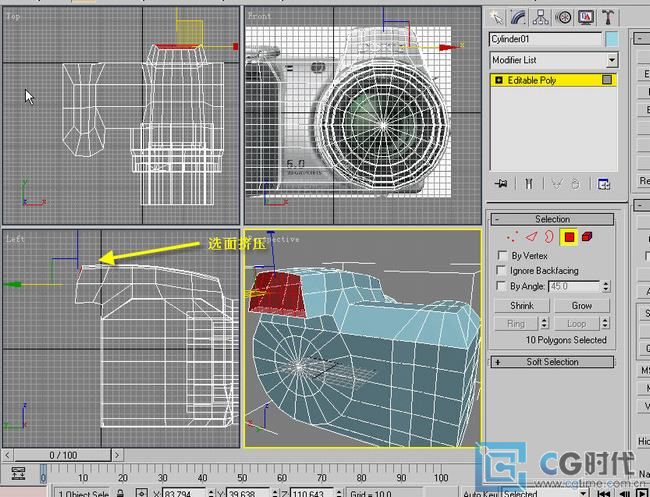650x497 pixels.
Task: Select Vertex sub-object level
Action: [x=512, y=237]
